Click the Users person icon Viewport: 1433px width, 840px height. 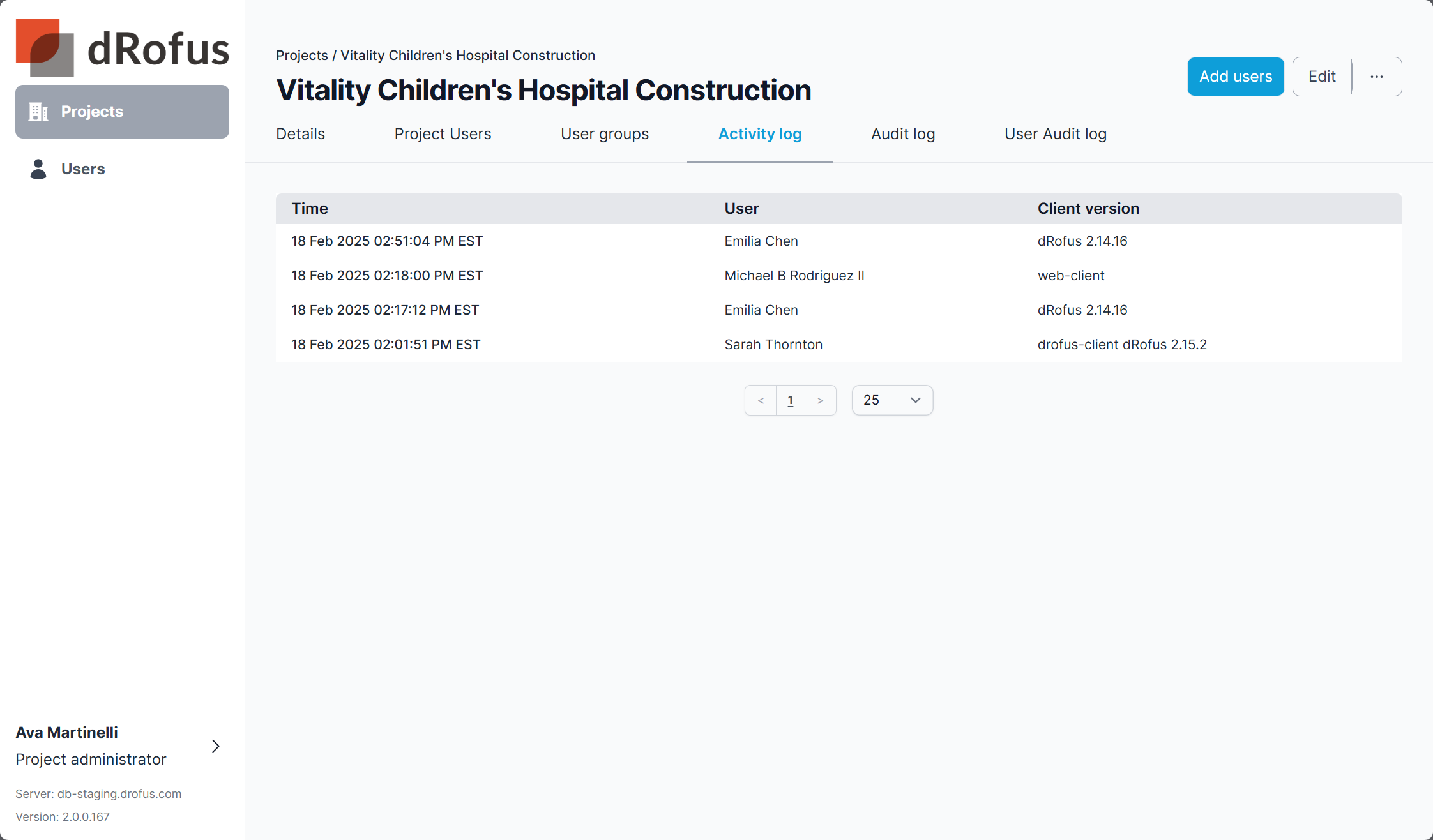(x=38, y=169)
